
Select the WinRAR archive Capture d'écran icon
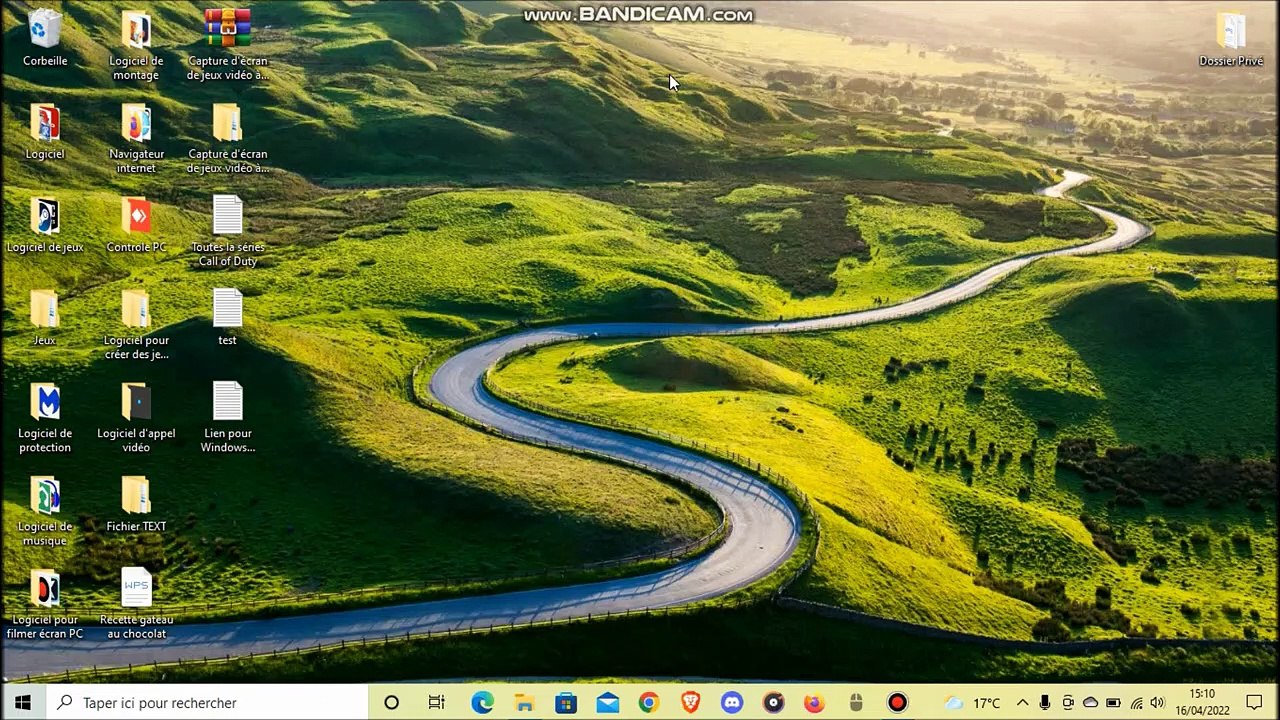click(228, 45)
